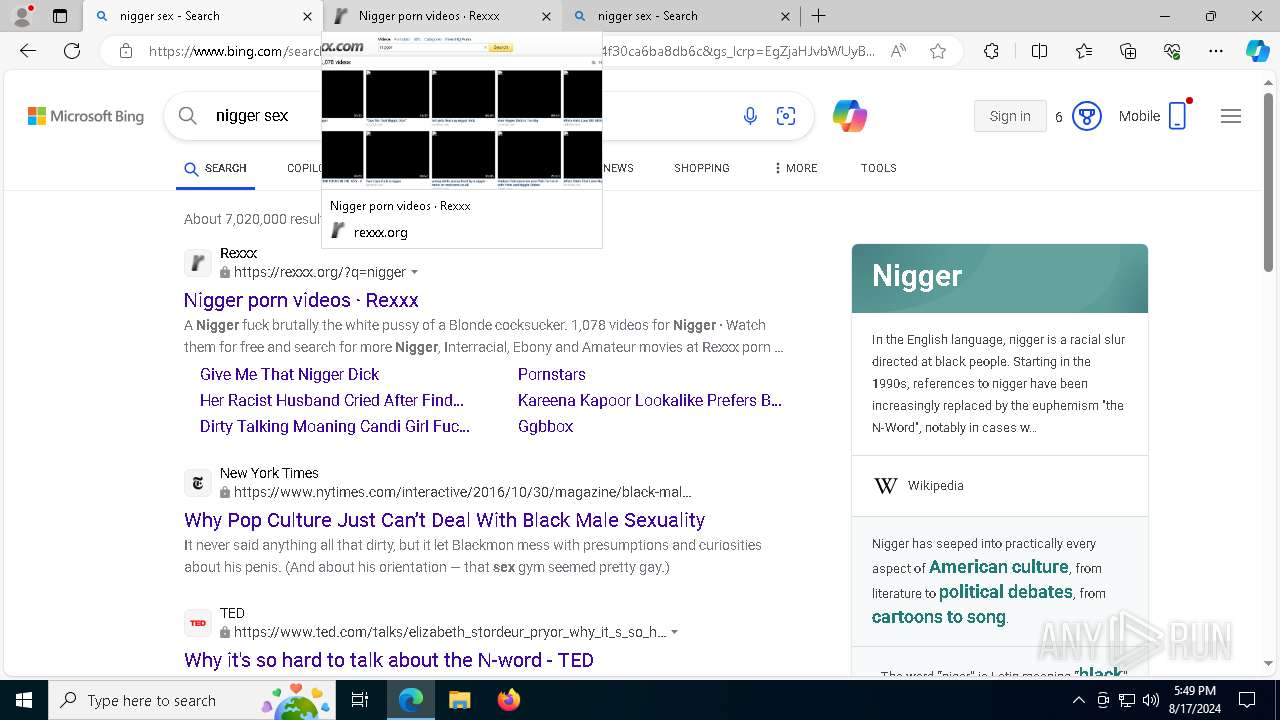Image resolution: width=1280 pixels, height=720 pixels.
Task: Click the magnifier search icon in the Bing search box
Action: (187, 116)
